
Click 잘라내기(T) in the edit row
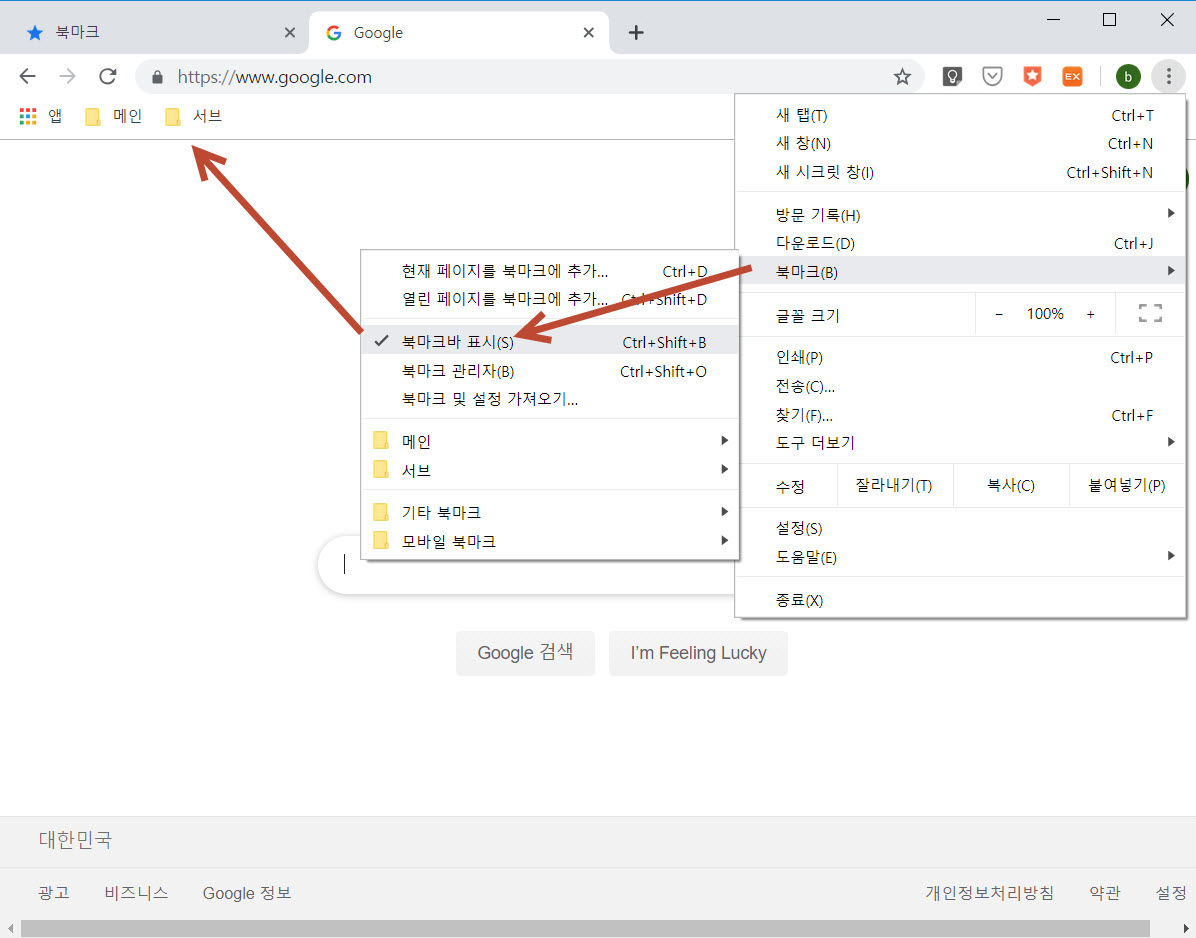tap(894, 486)
